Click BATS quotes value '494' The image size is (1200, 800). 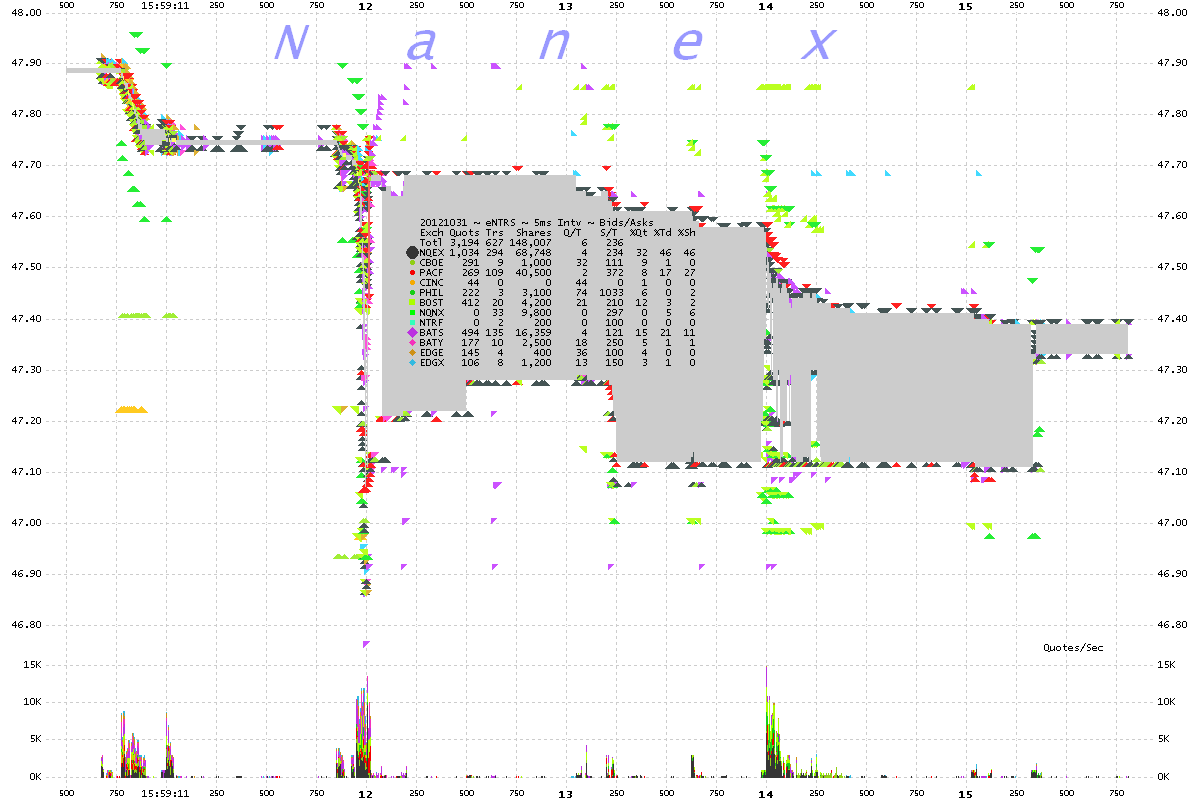[470, 332]
